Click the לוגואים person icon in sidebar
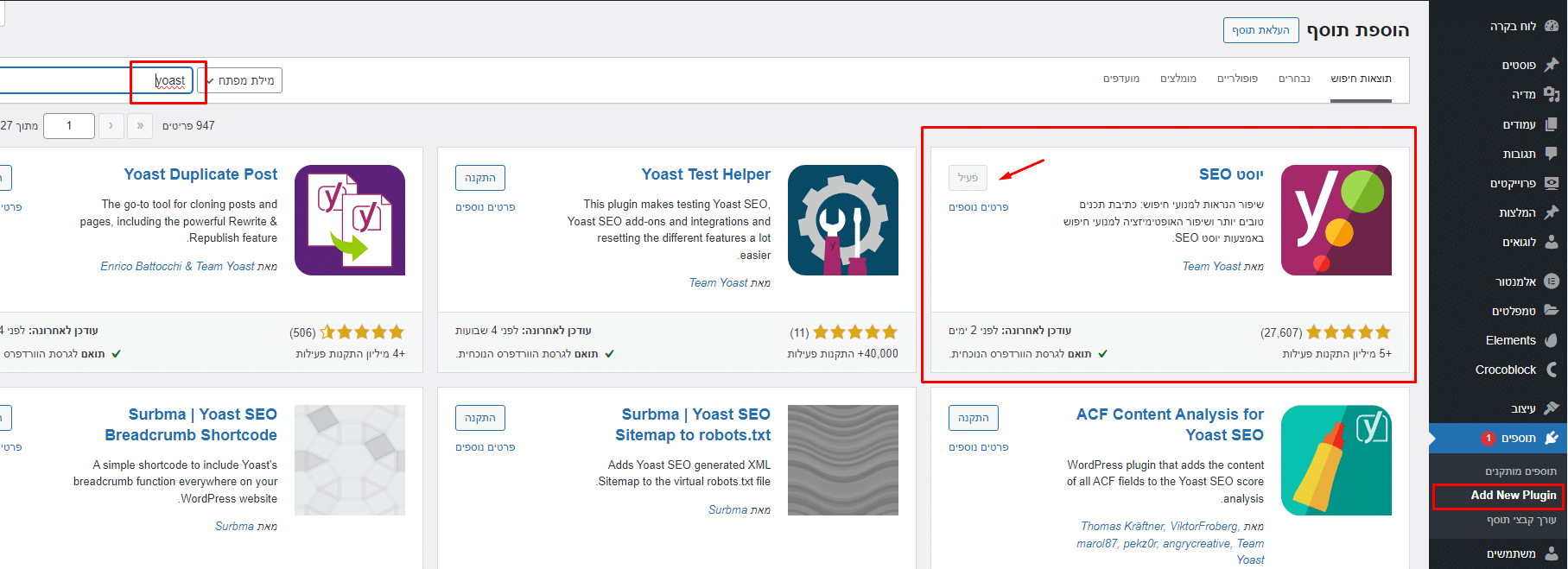The height and width of the screenshot is (569, 1568). click(1552, 242)
